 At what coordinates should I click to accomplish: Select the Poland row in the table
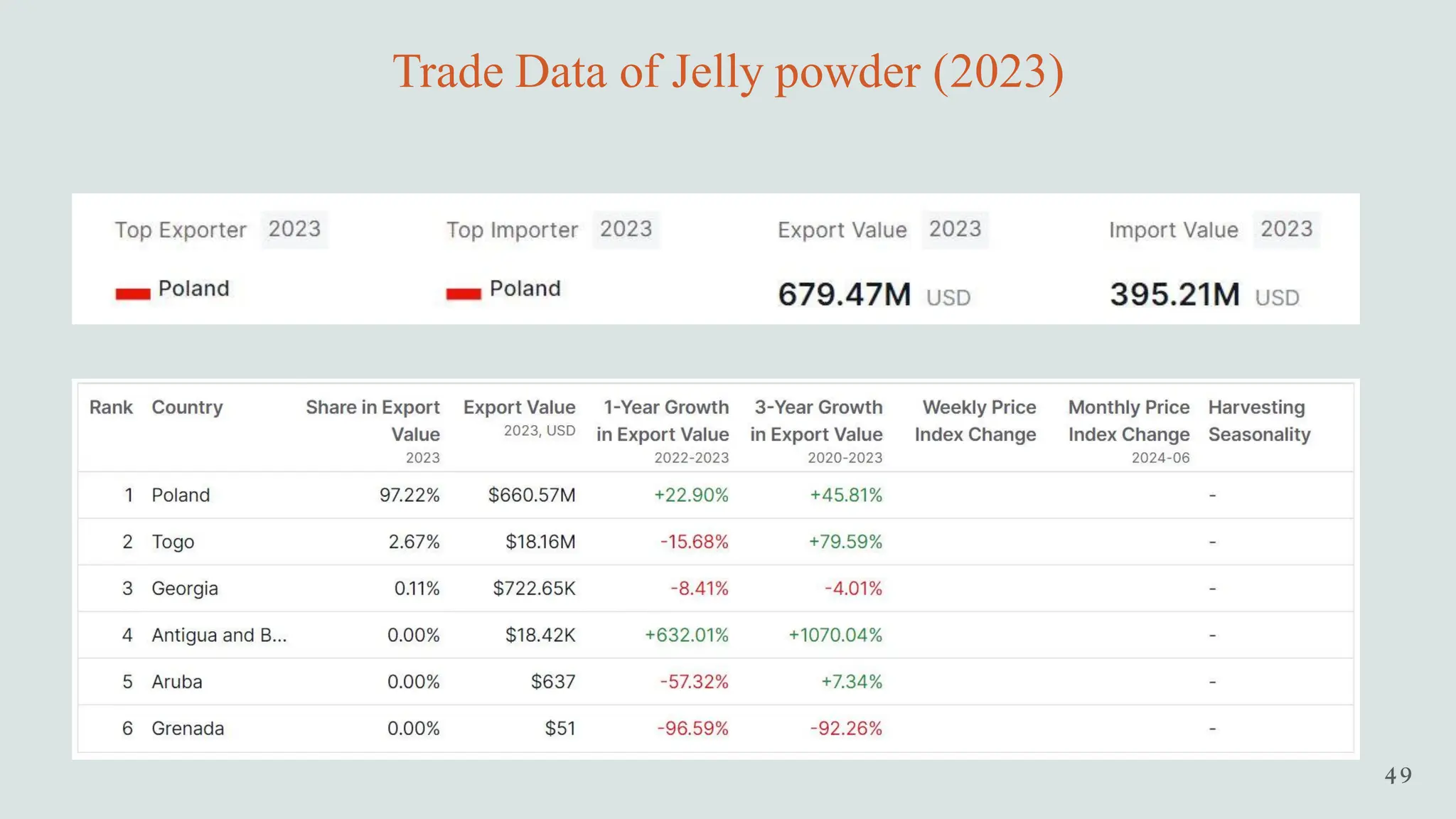(x=715, y=495)
